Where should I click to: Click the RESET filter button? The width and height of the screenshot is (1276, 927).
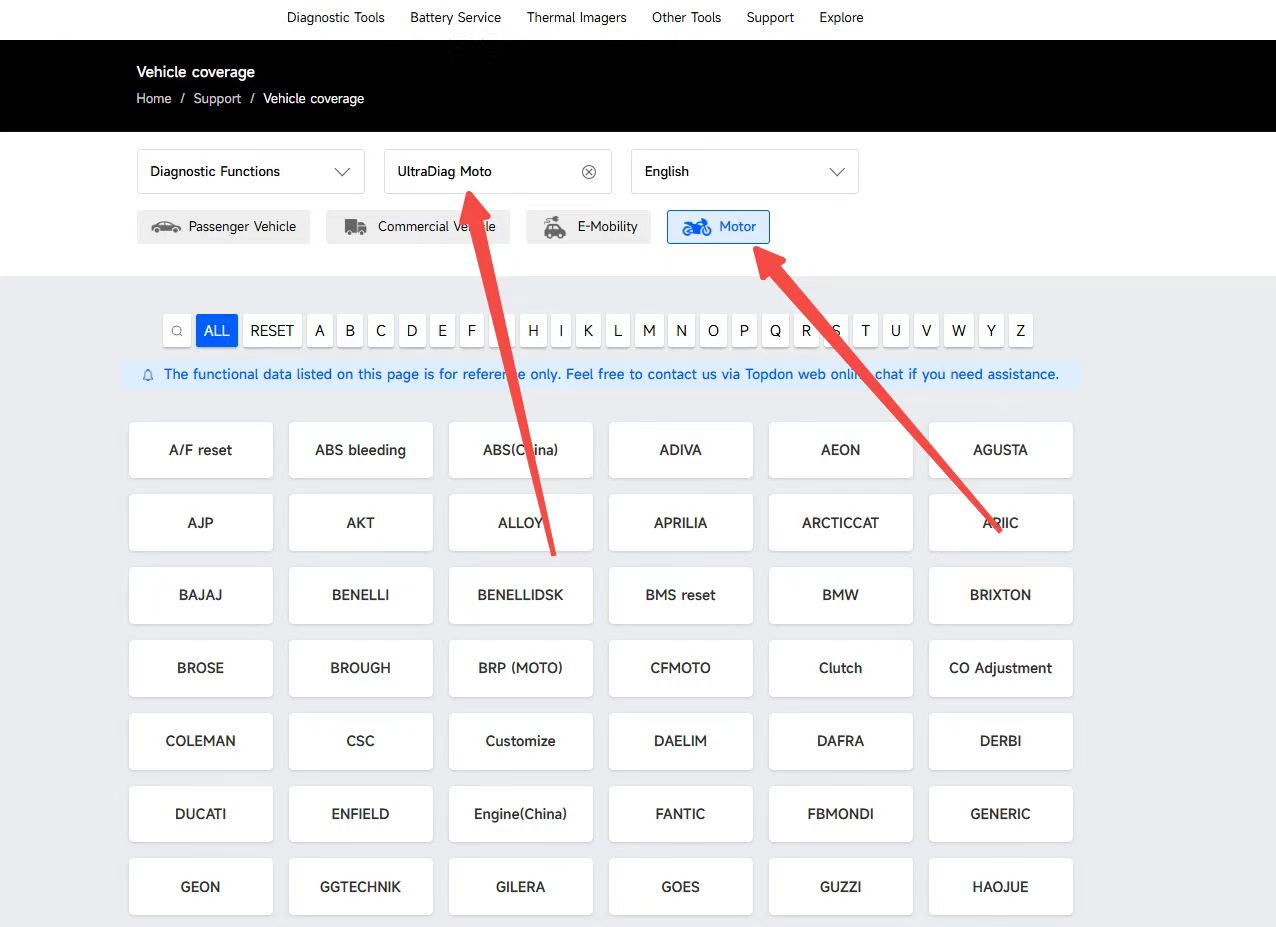point(272,331)
